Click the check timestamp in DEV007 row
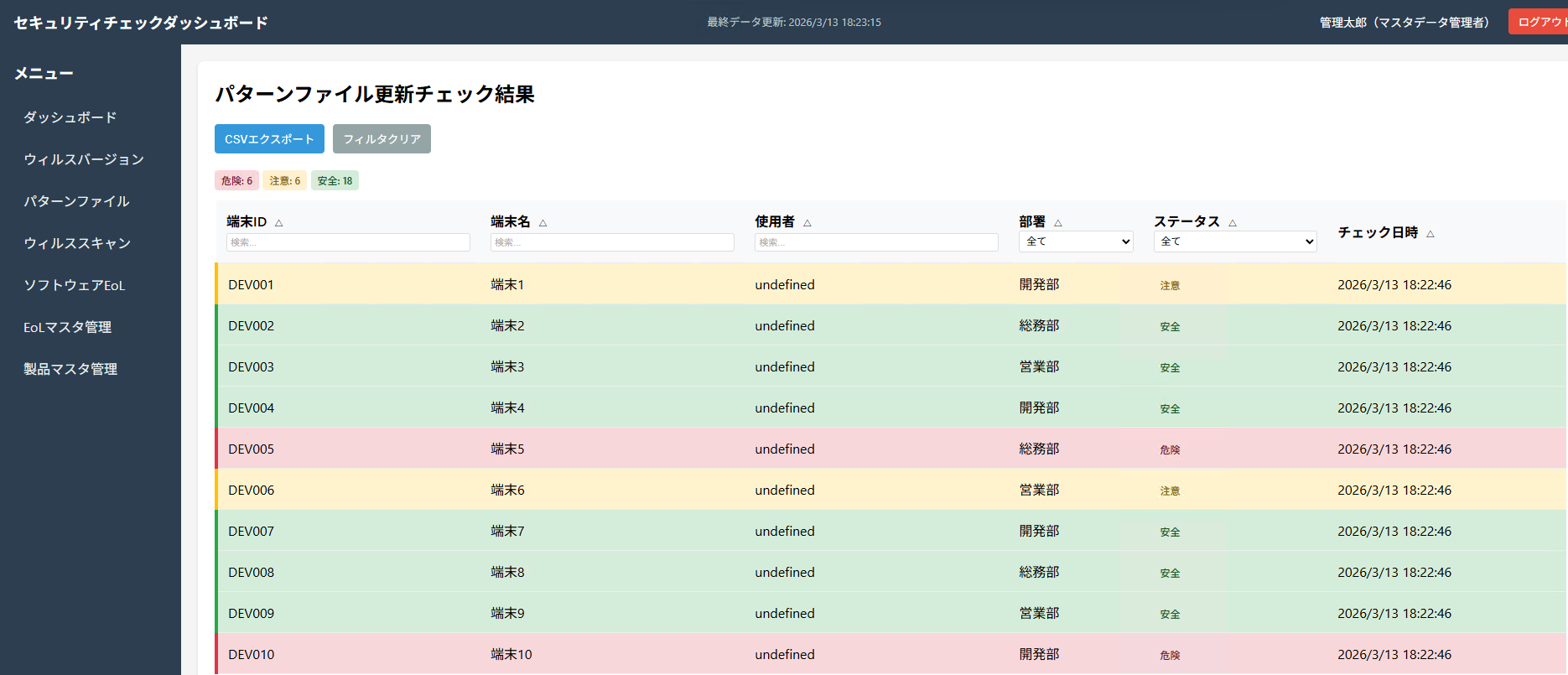The image size is (1568, 675). 1394,532
